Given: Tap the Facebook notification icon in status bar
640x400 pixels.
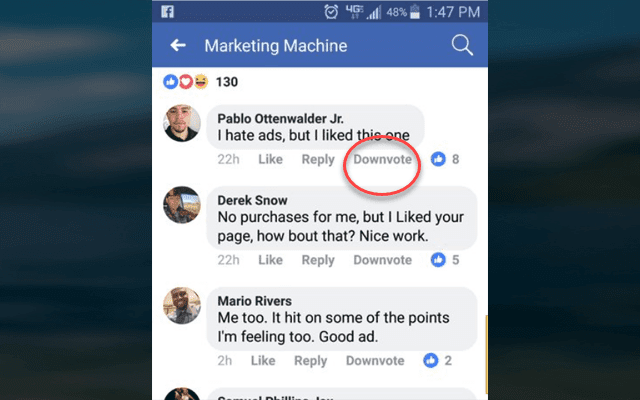Looking at the screenshot, I should [167, 11].
